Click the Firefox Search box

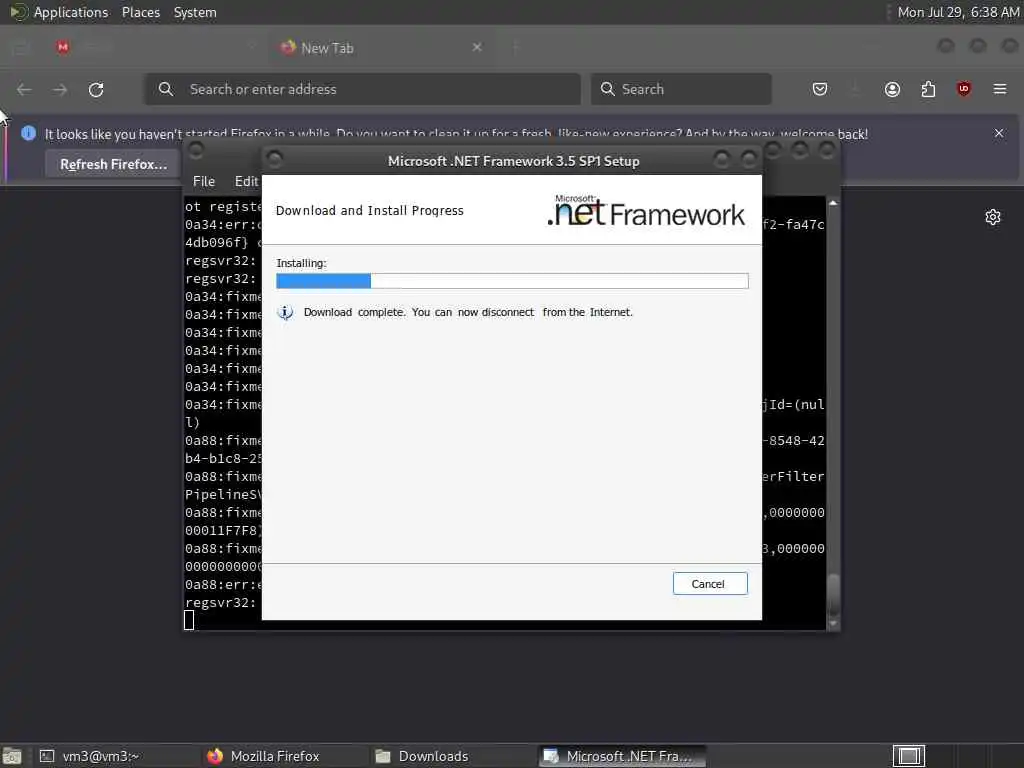tap(681, 89)
